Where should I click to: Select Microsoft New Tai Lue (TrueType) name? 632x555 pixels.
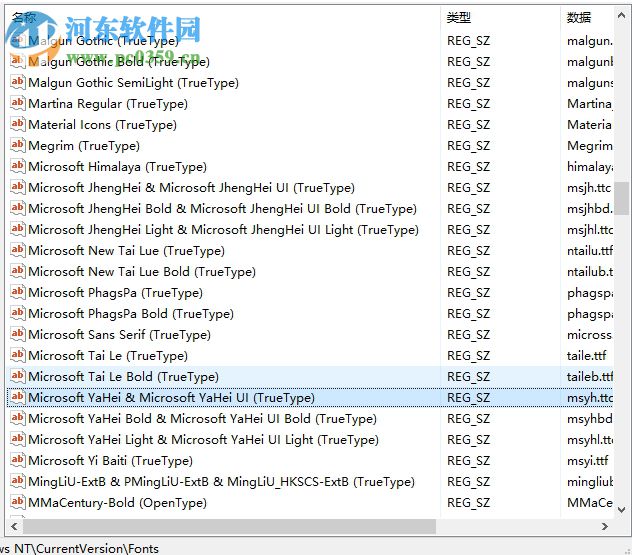click(x=126, y=250)
